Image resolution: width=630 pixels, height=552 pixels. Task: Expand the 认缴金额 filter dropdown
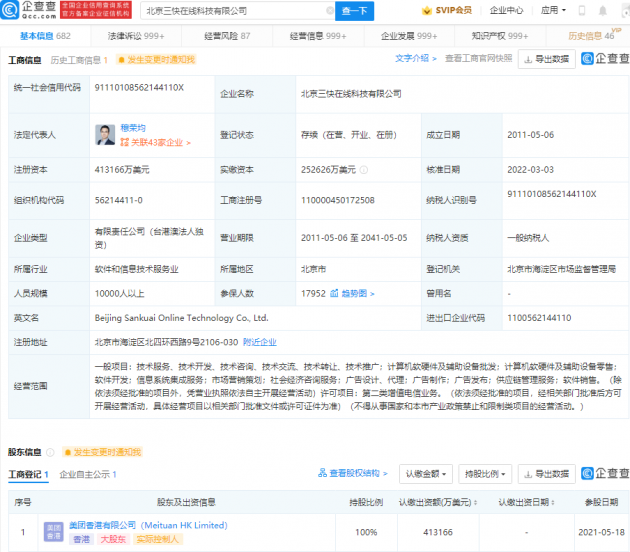426,474
